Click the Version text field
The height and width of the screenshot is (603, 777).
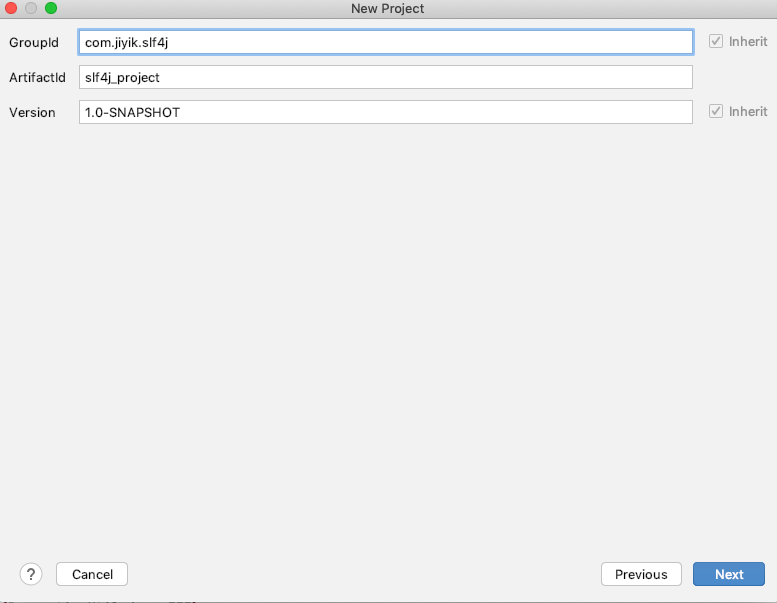click(386, 112)
